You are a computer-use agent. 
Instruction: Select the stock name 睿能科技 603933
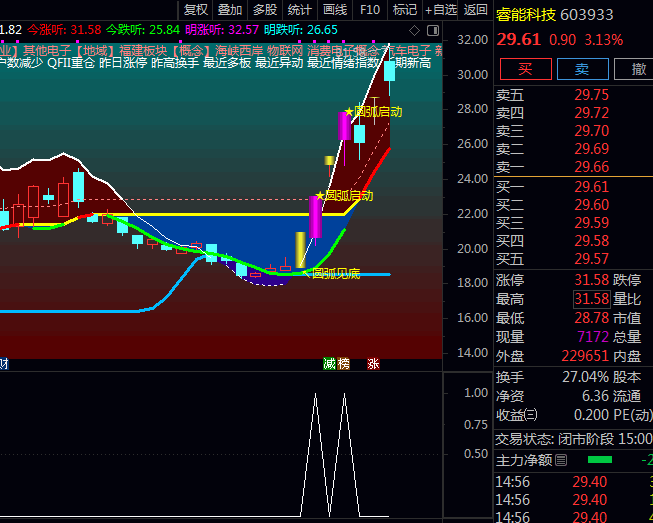pyautogui.click(x=554, y=15)
